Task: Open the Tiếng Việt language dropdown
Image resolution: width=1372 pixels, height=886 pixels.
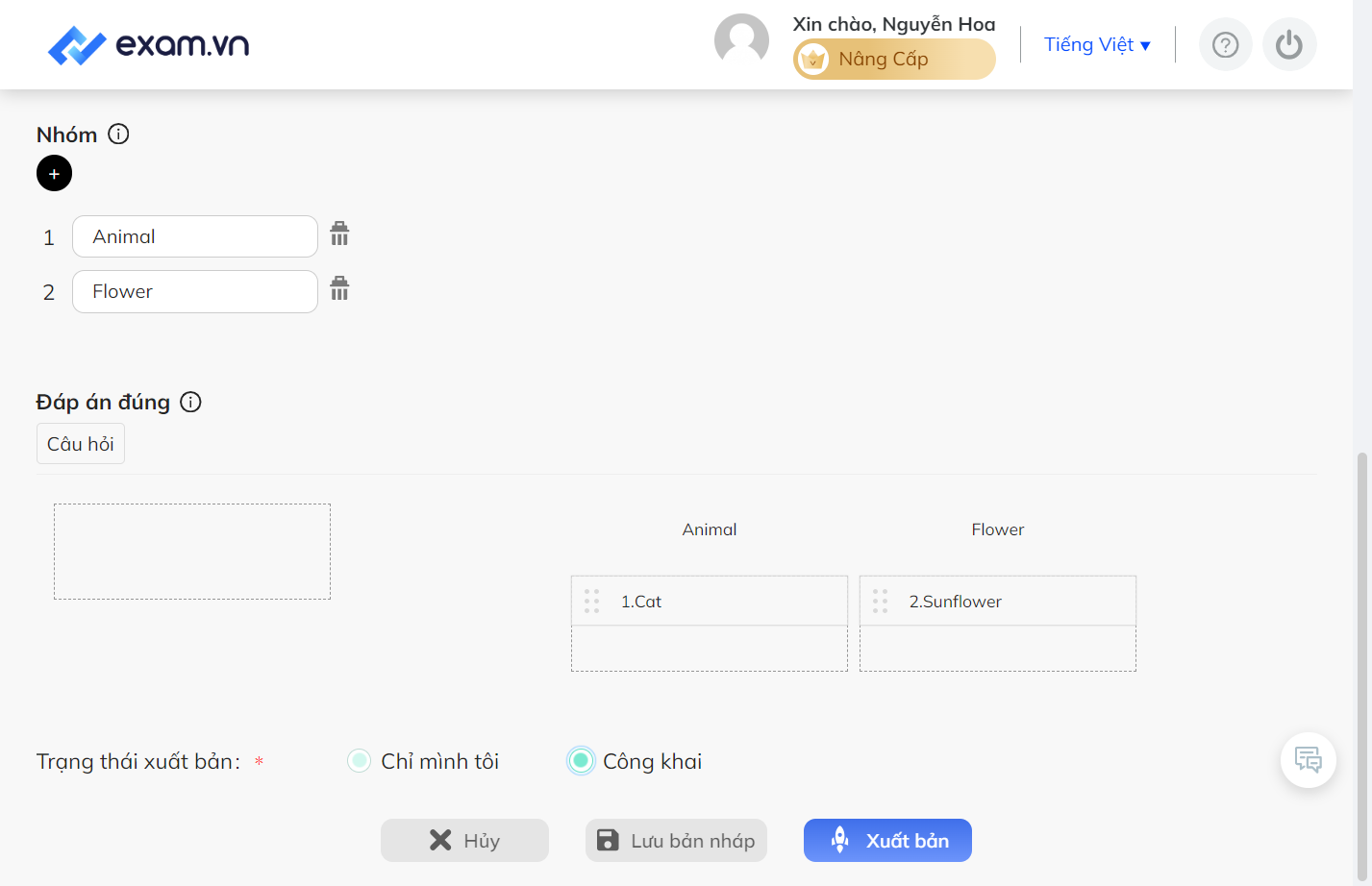Action: tap(1097, 45)
